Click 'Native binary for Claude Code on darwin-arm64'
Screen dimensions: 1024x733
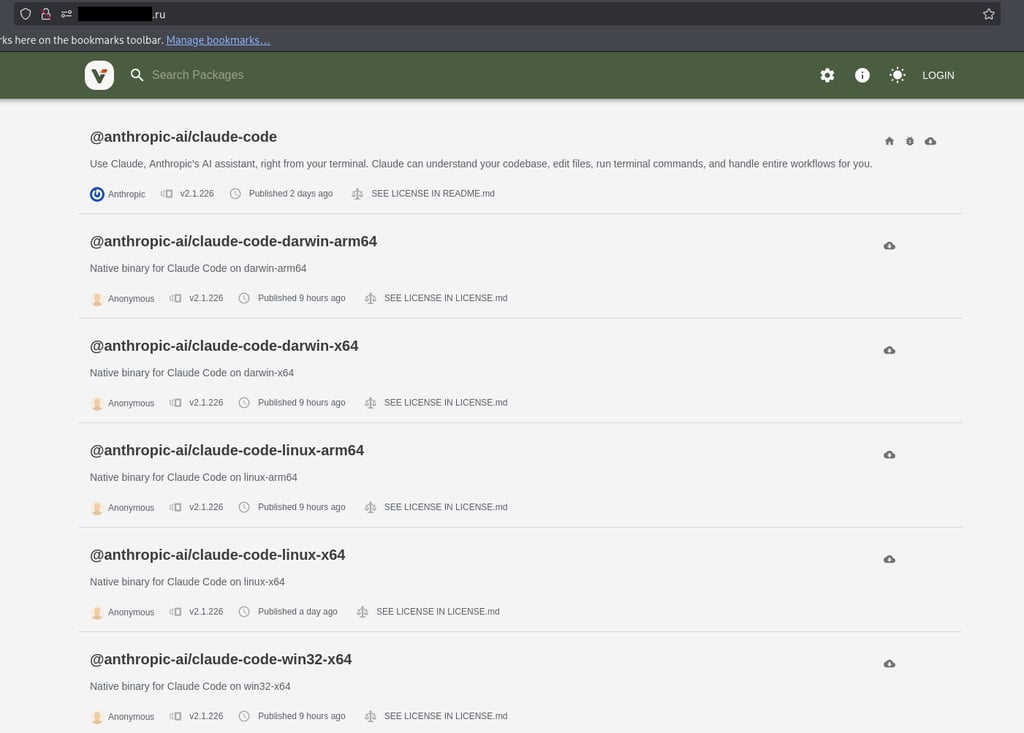point(198,268)
